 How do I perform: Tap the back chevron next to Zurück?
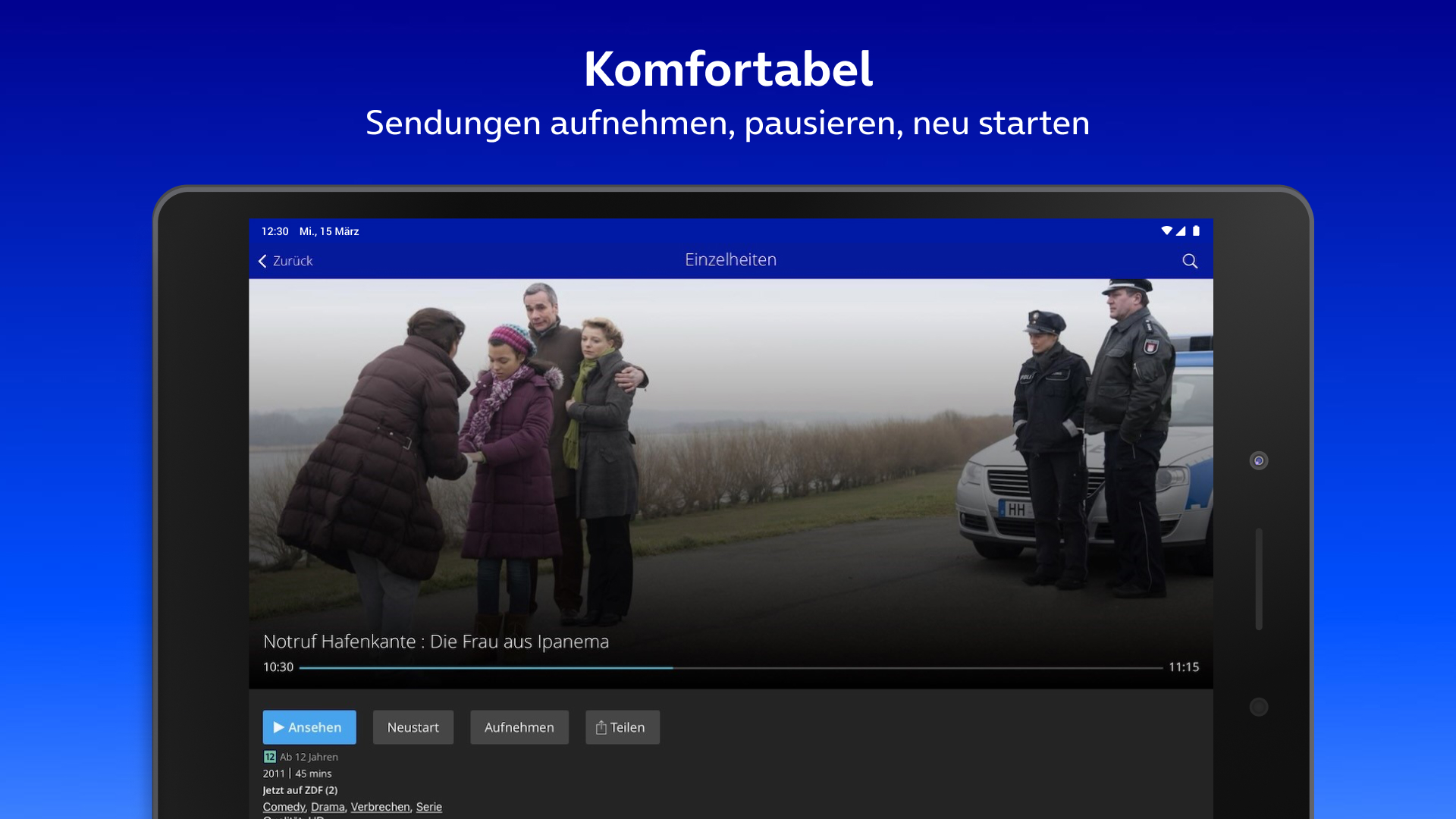click(x=262, y=260)
